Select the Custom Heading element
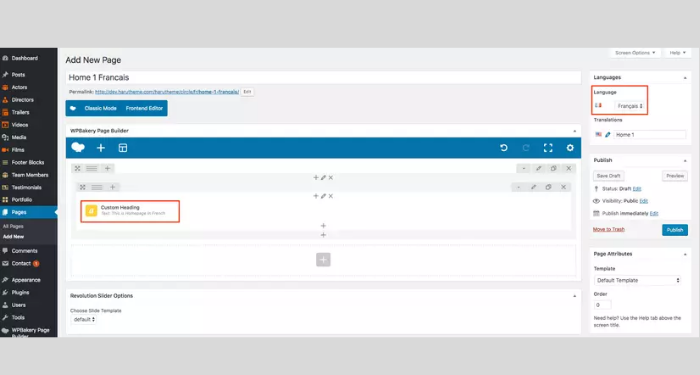This screenshot has width=700, height=375. pos(130,211)
